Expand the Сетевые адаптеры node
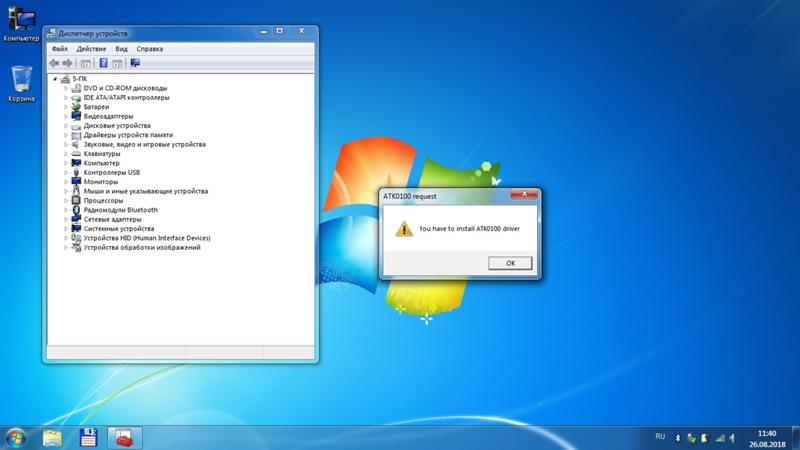This screenshot has width=800, height=450. coord(65,219)
